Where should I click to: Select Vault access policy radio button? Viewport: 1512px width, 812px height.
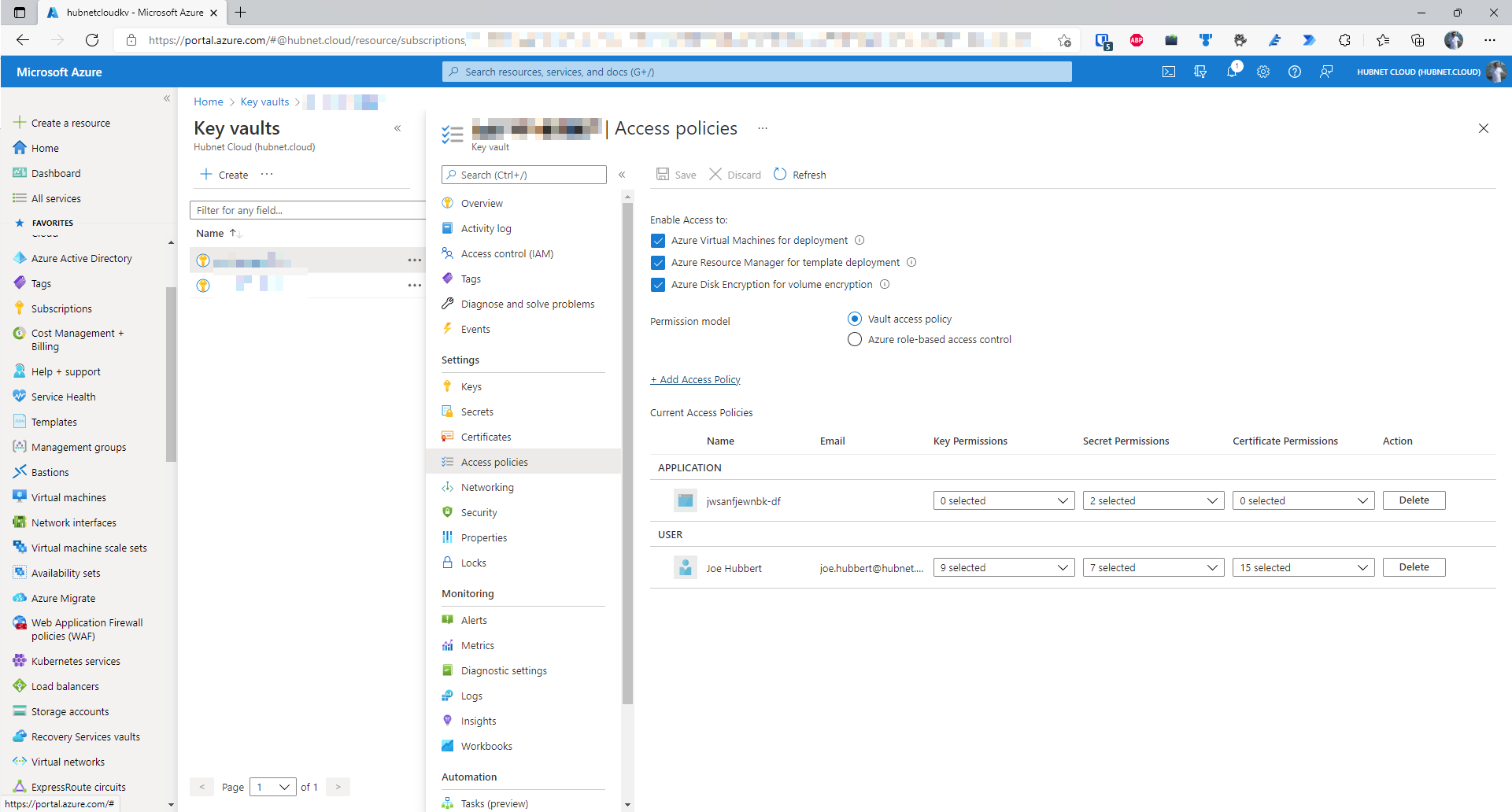point(855,319)
